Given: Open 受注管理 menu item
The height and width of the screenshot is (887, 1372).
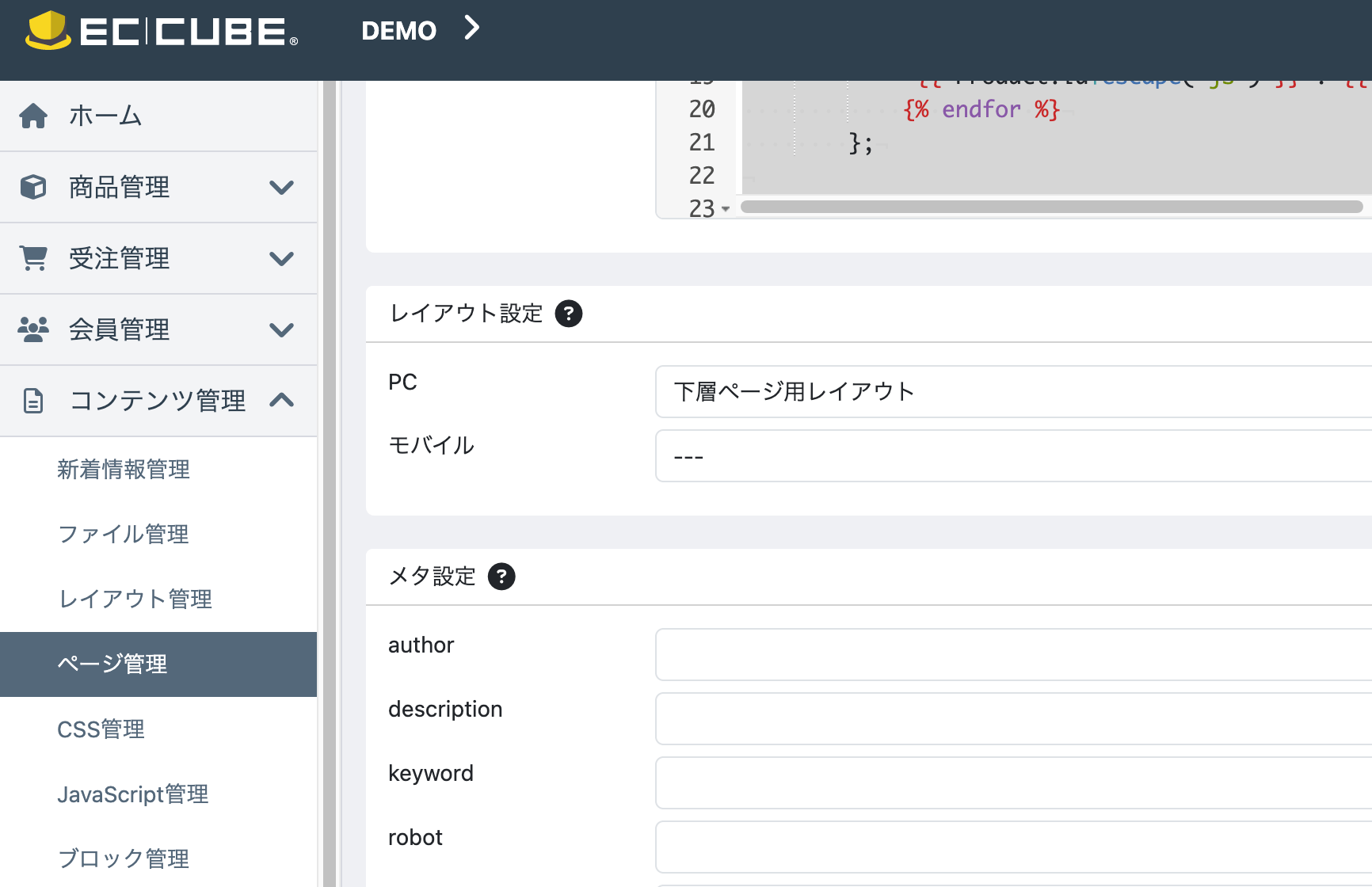Looking at the screenshot, I should click(158, 258).
